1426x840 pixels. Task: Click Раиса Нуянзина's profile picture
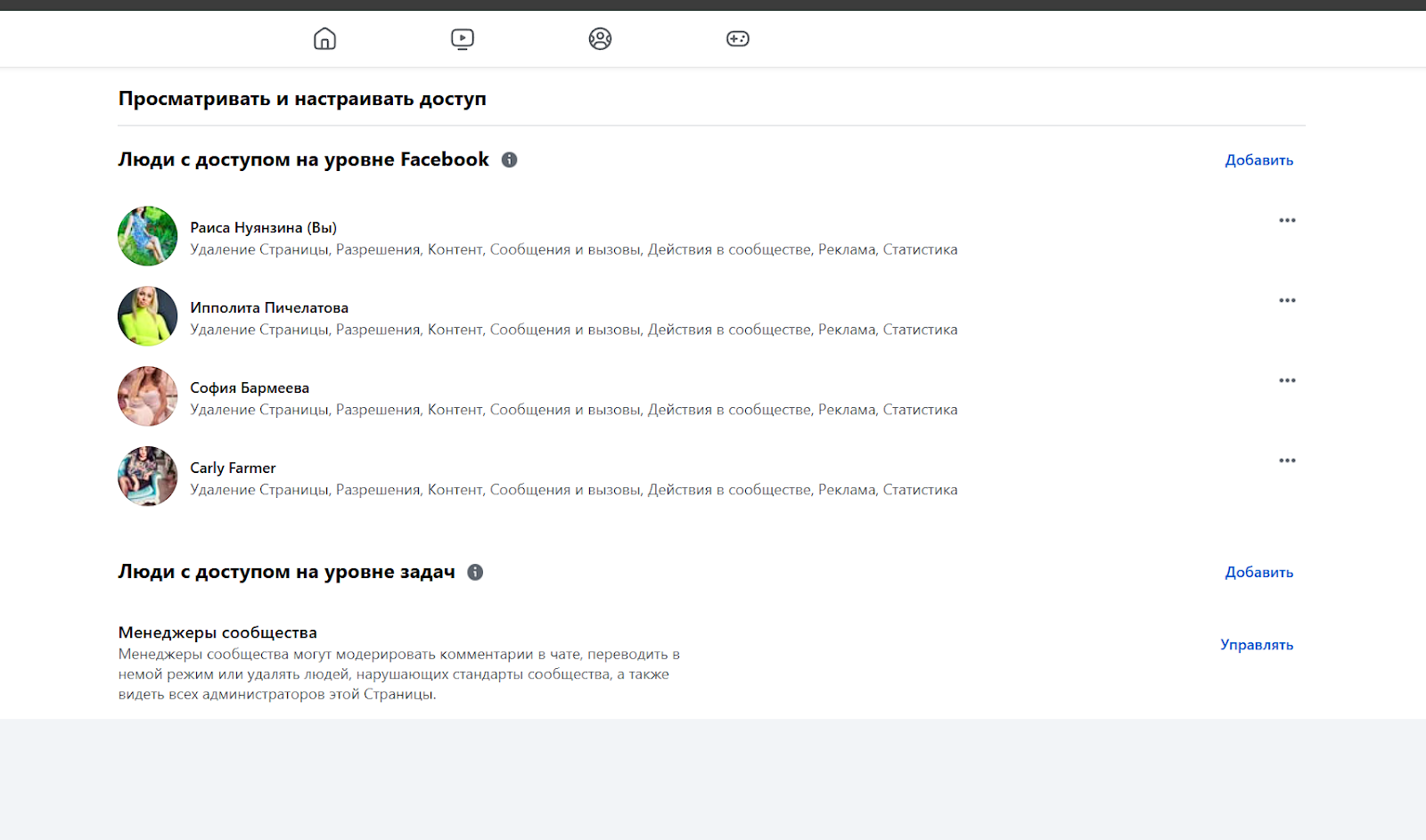point(148,236)
